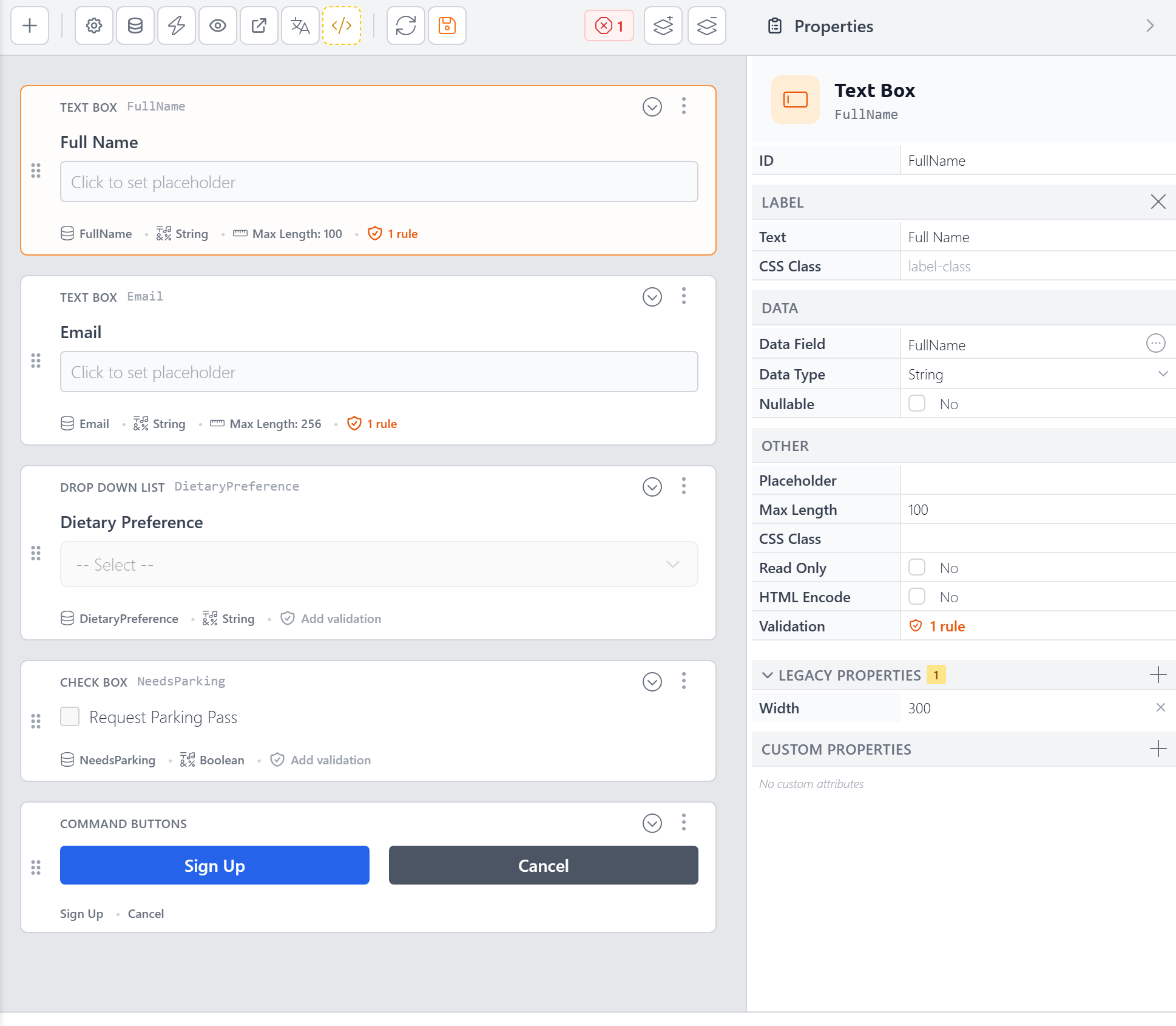The image size is (1176, 1026).
Task: Check the Request Parking Pass checkbox
Action: click(70, 716)
